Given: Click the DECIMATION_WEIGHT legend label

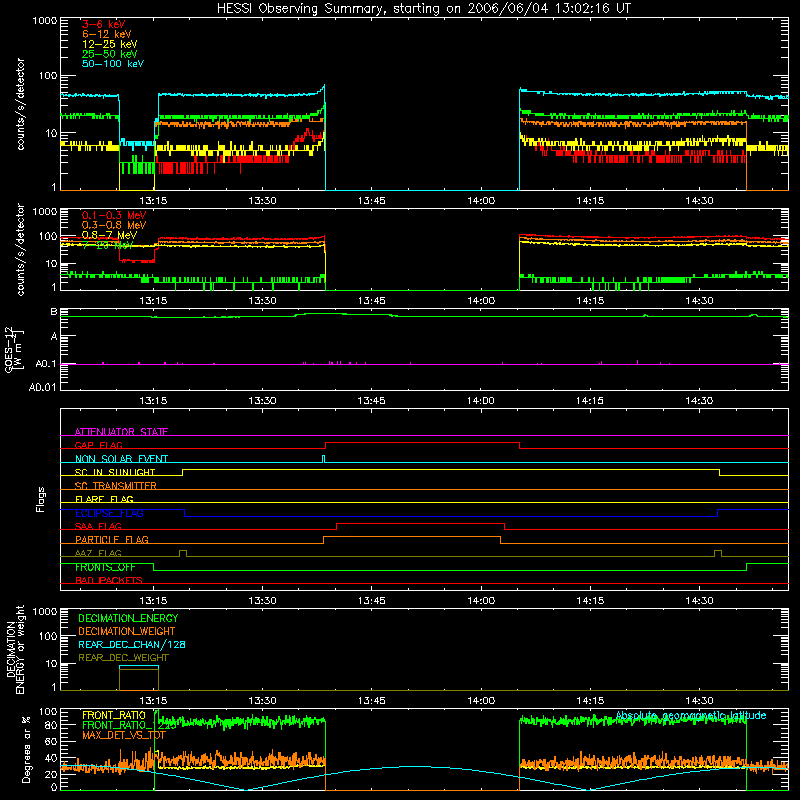Looking at the screenshot, I should (x=127, y=631).
